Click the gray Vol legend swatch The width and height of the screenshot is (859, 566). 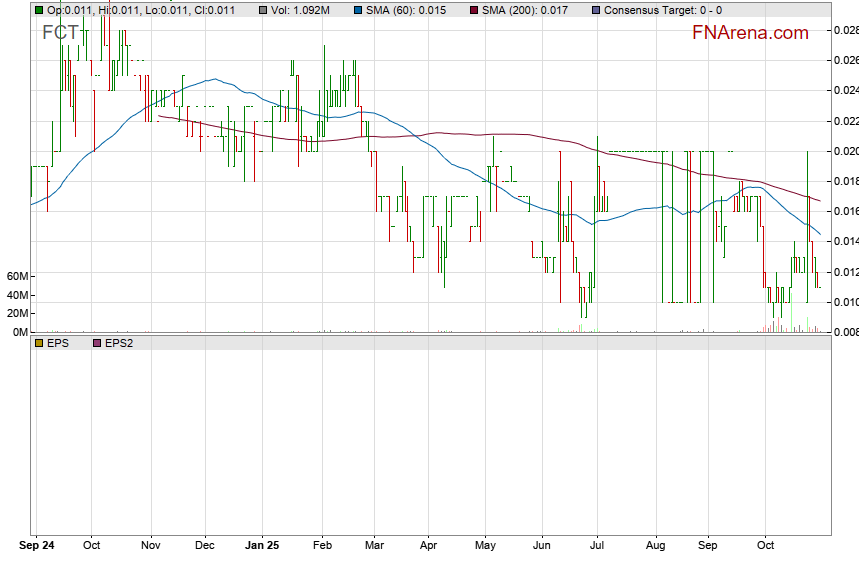[262, 10]
